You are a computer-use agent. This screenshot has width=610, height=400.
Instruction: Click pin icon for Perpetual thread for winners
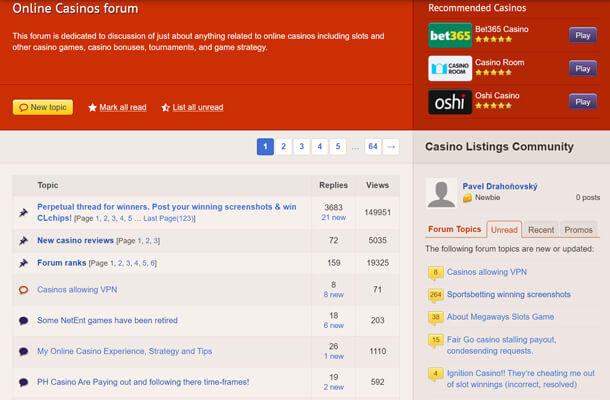tap(23, 212)
